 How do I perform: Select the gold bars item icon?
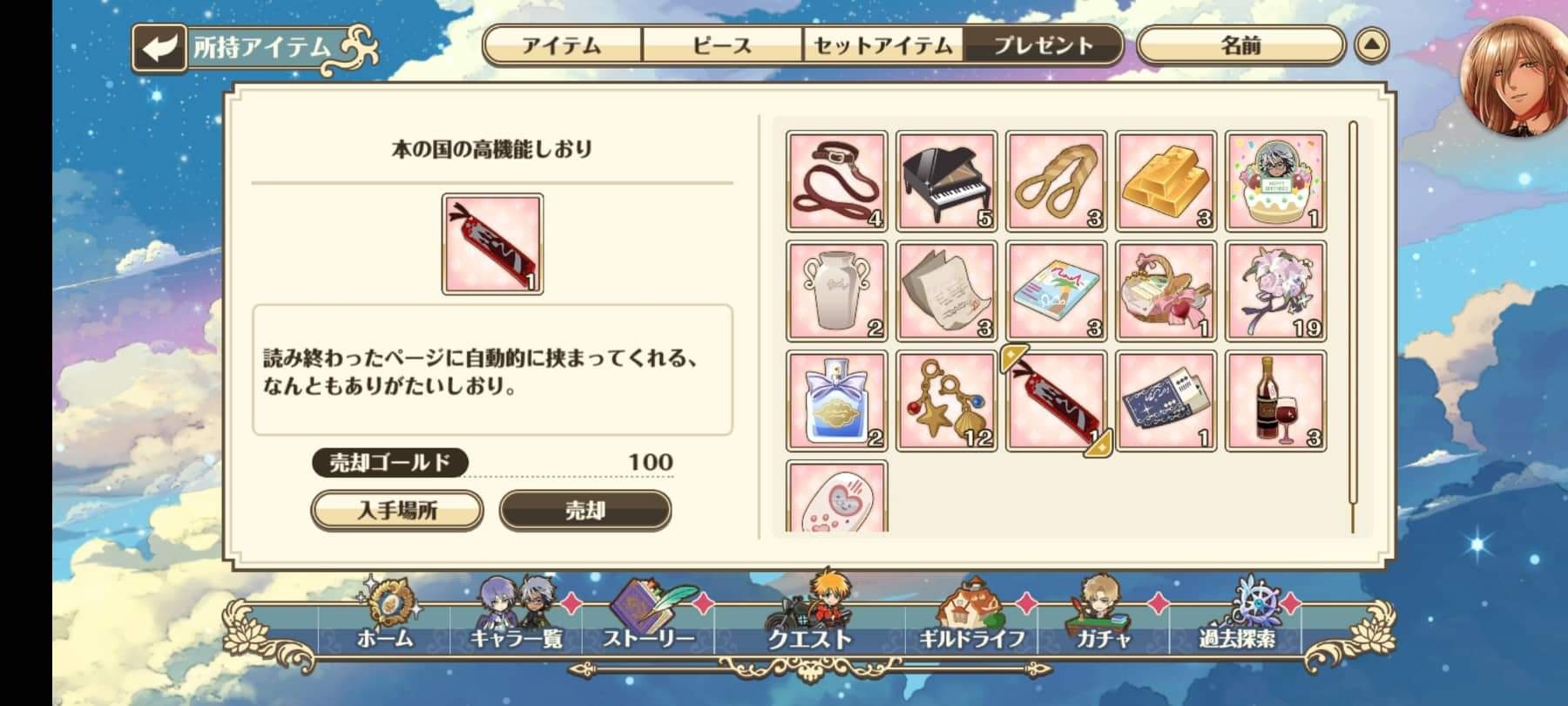[x=1166, y=181]
